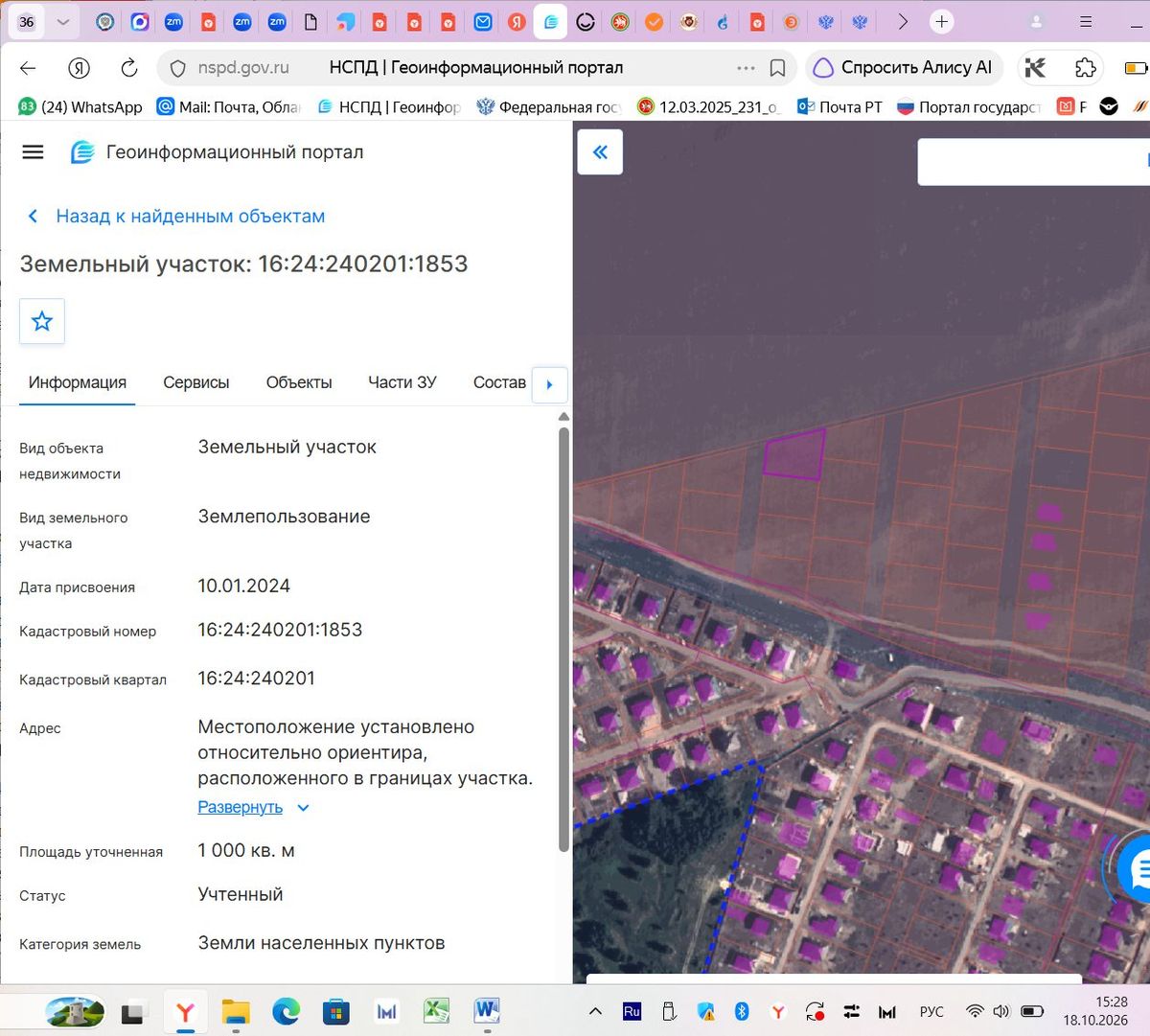Screen dimensions: 1150x1036
Task: Click the Геоинформационный портал logo
Action: coord(82,151)
